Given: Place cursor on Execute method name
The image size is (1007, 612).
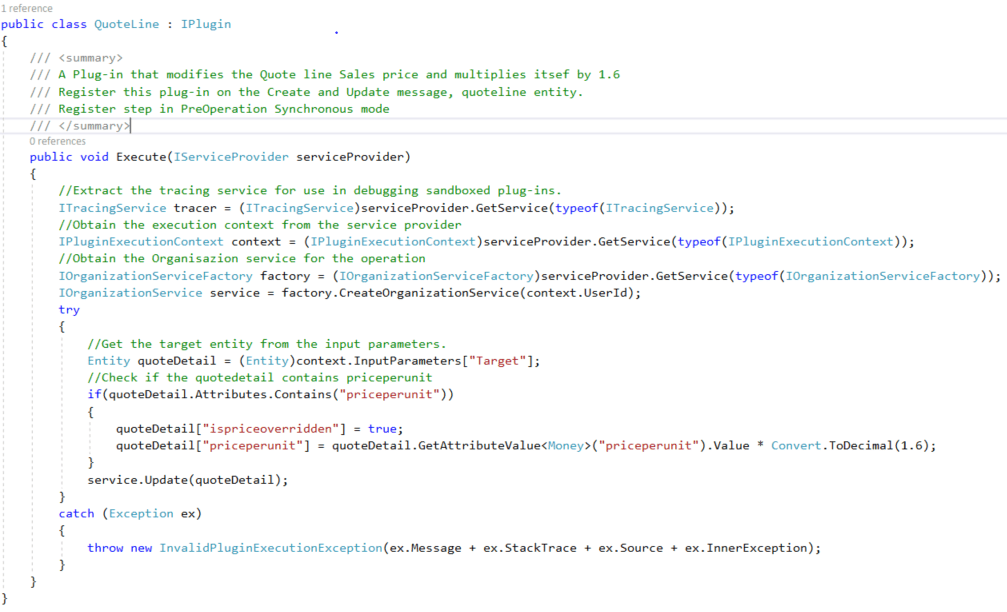Looking at the screenshot, I should coord(141,157).
